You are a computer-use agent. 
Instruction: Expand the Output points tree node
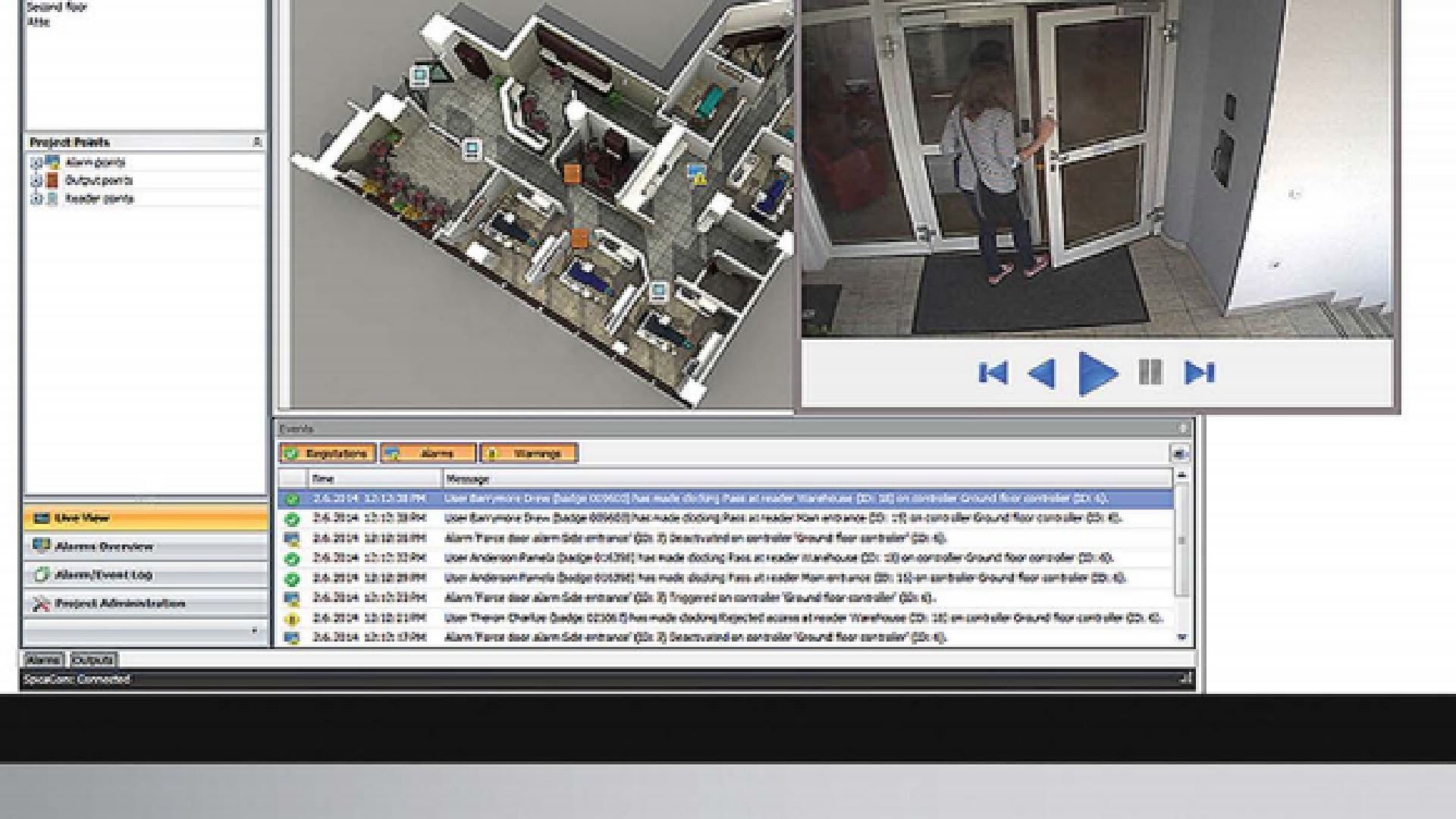(x=36, y=180)
